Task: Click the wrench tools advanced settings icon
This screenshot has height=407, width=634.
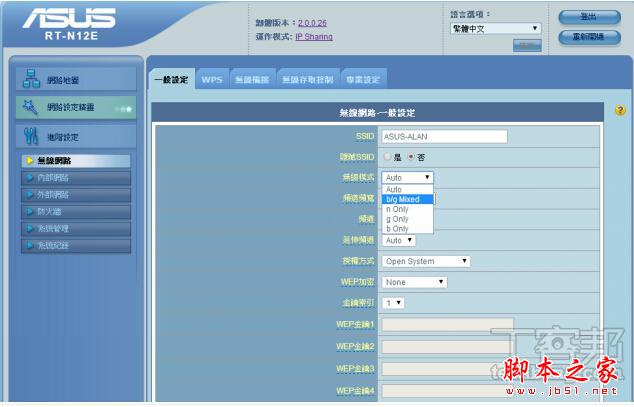Action: tap(31, 136)
